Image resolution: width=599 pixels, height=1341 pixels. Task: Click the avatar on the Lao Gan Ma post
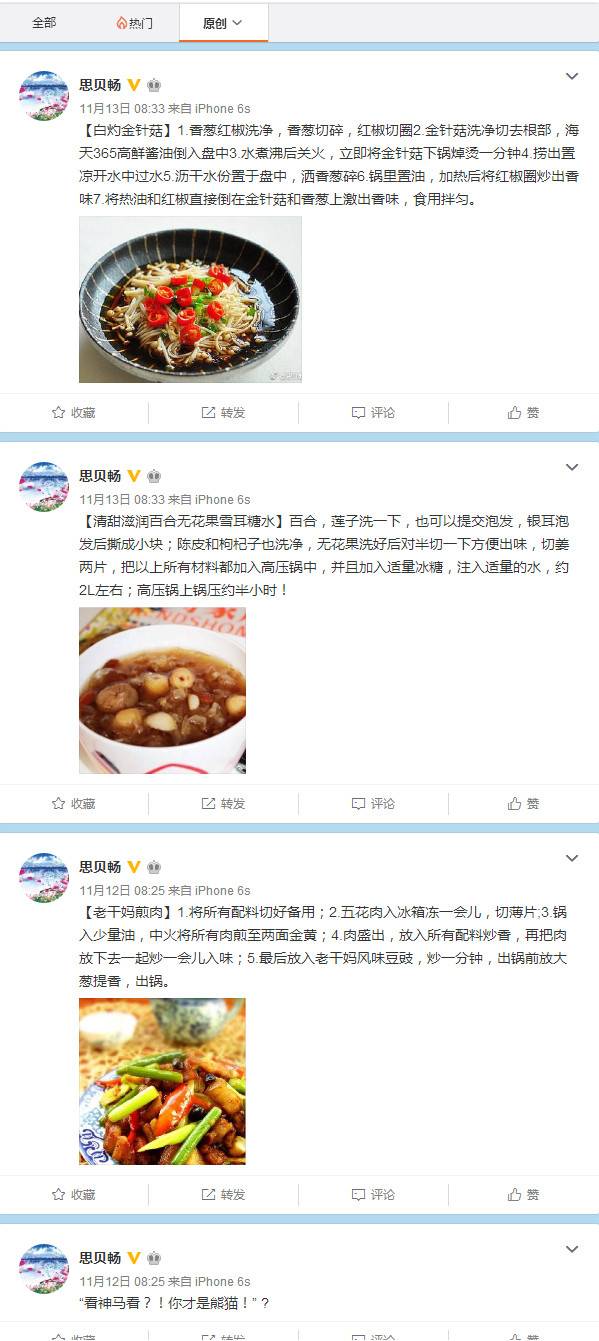pos(44,878)
